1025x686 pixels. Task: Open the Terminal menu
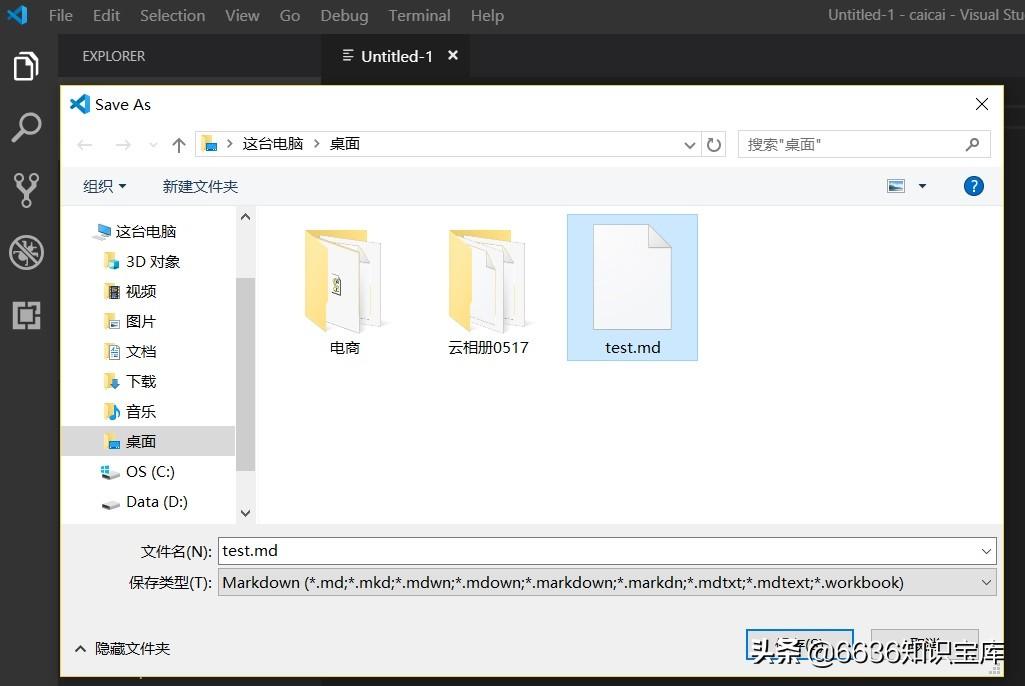coord(419,15)
